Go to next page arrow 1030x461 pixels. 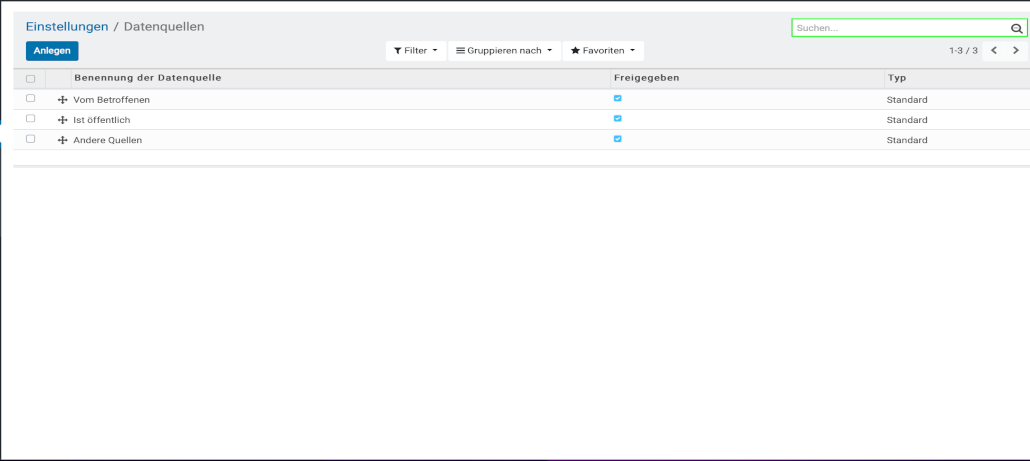(x=1016, y=50)
